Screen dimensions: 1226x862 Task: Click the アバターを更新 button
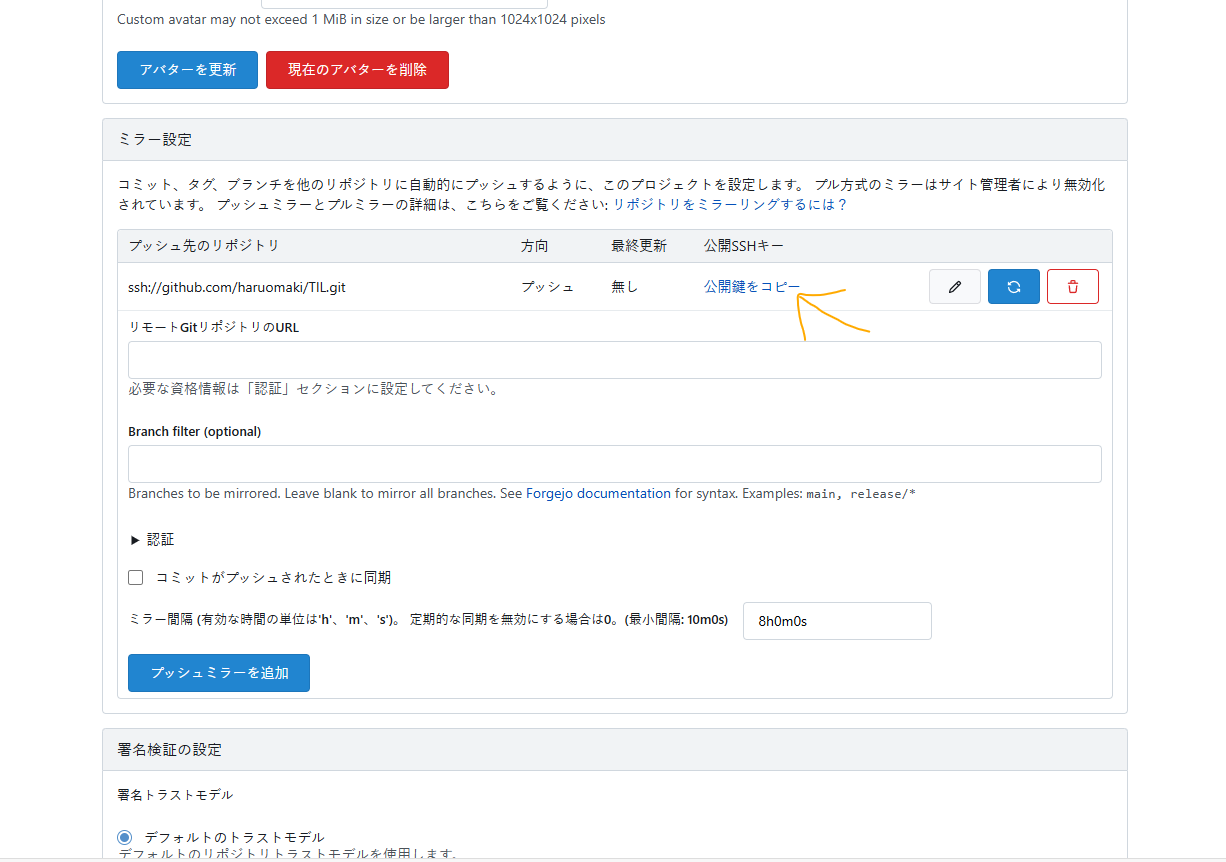[x=187, y=70]
